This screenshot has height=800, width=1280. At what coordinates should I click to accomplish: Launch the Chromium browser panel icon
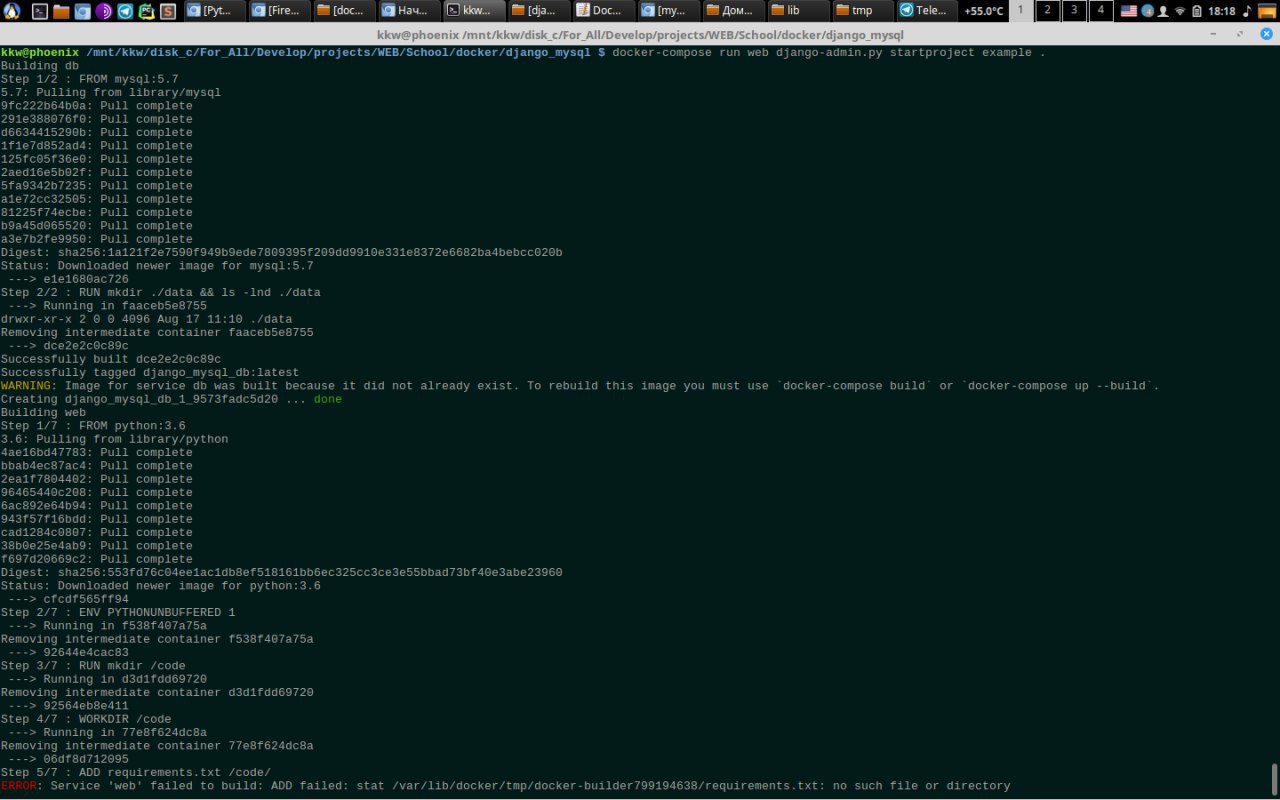[x=82, y=11]
